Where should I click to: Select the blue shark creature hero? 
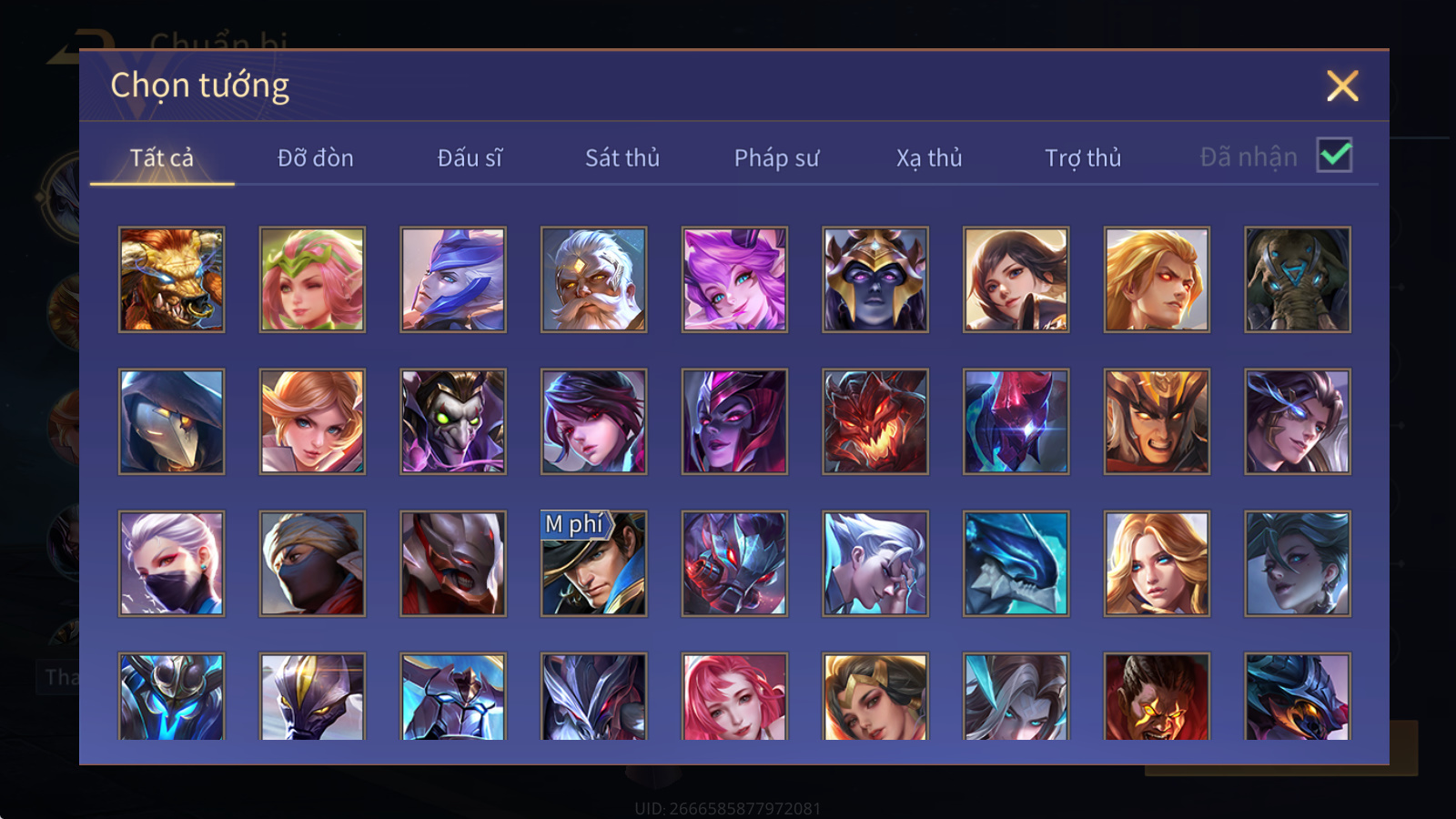coord(1016,563)
